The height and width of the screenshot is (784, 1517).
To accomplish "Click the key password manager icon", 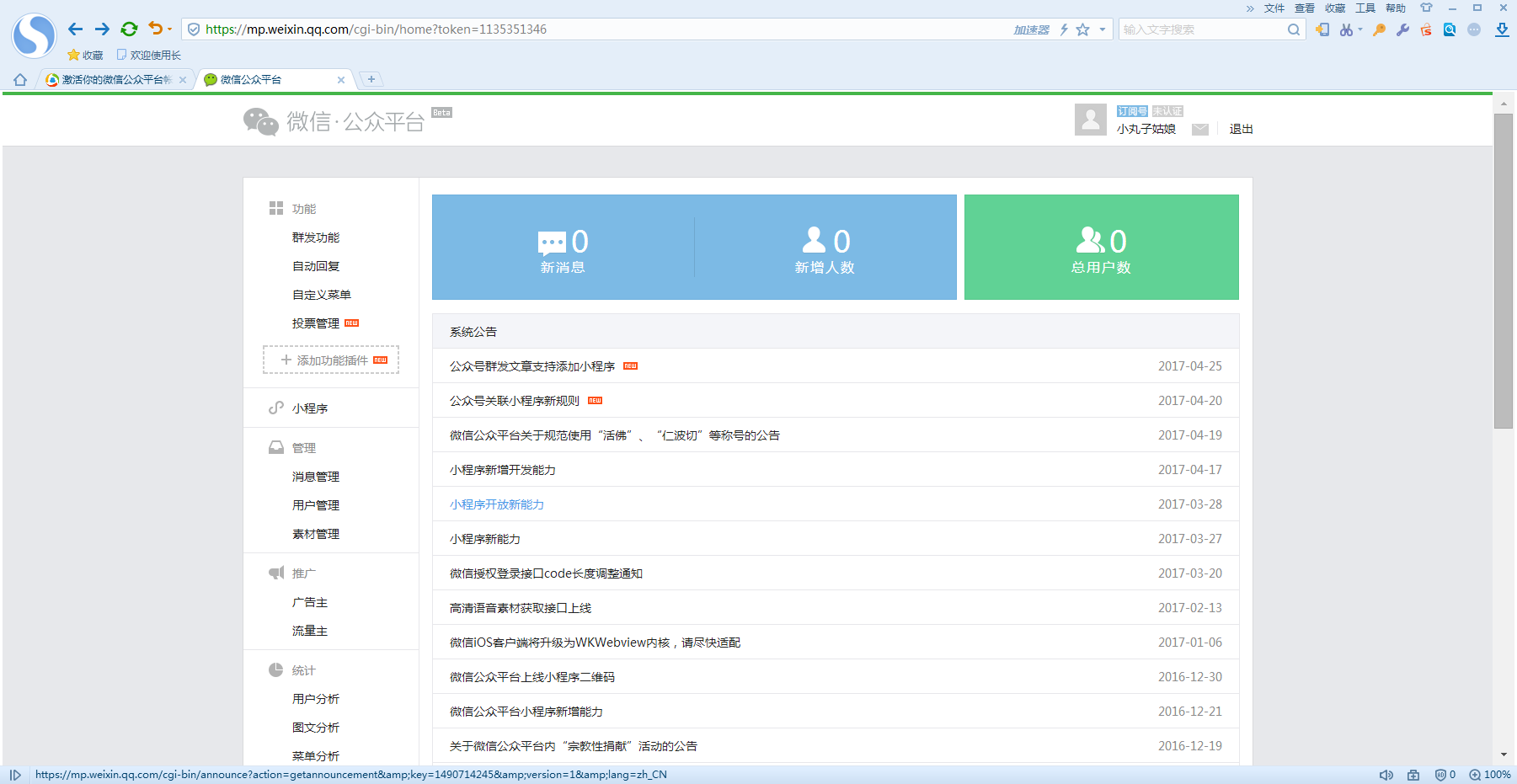I will coord(1379,29).
